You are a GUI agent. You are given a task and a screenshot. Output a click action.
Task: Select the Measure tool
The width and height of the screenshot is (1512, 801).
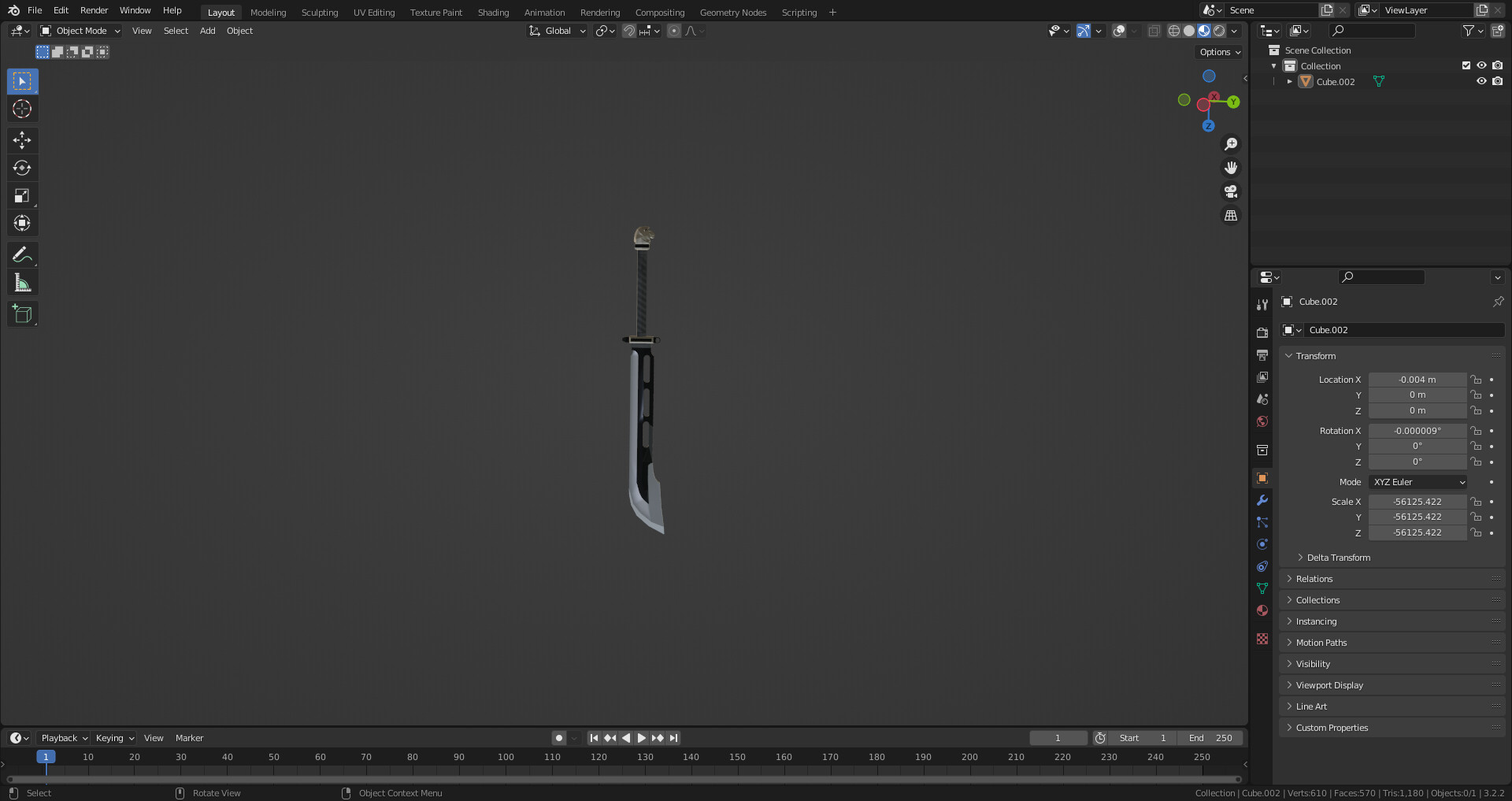click(22, 281)
